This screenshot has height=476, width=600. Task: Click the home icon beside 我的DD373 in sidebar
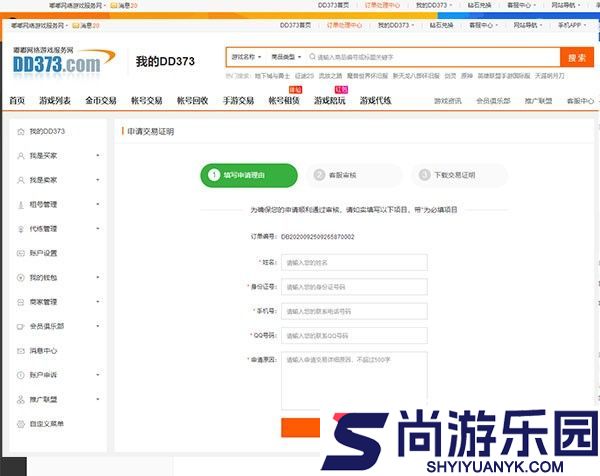pos(21,132)
